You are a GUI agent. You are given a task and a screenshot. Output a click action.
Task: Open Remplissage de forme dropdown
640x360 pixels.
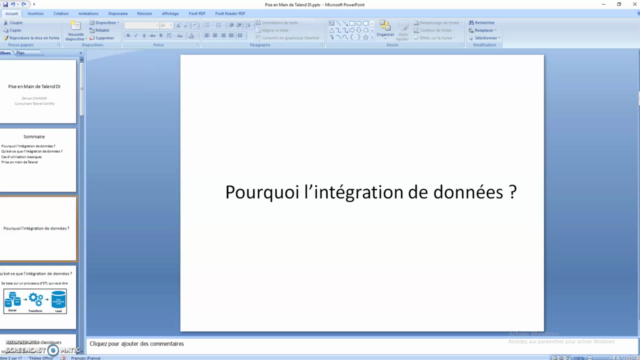click(x=437, y=23)
